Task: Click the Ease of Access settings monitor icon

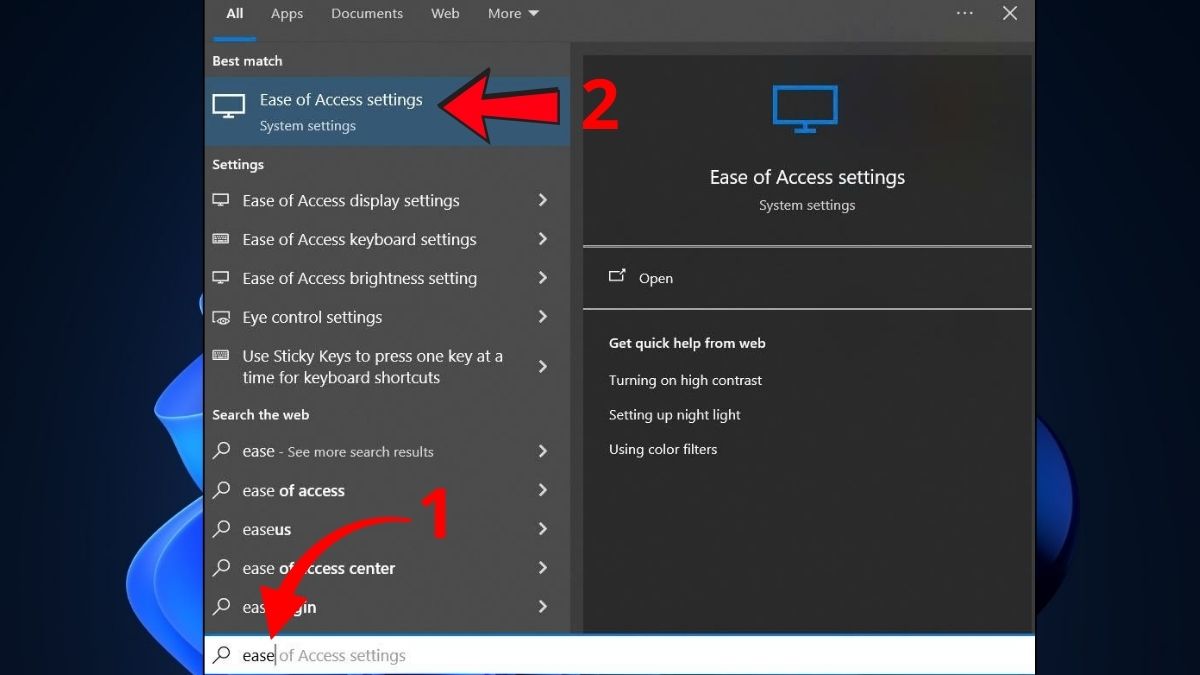Action: [228, 105]
